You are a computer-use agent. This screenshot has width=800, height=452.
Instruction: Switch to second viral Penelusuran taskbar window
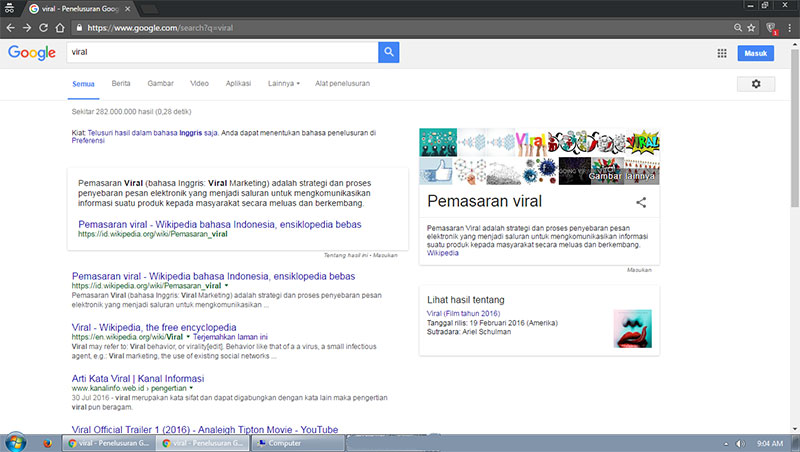[x=203, y=443]
